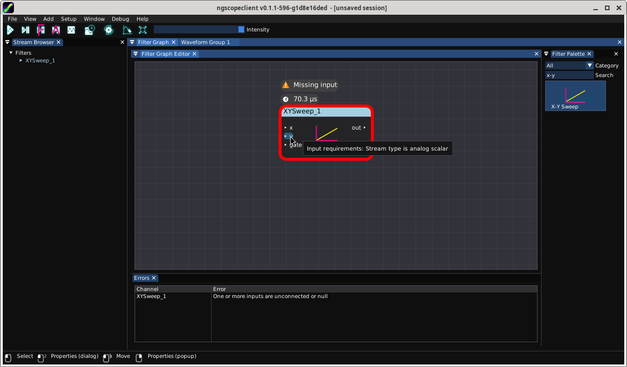627x367 pixels.
Task: Click the fullscreen expand arrows toolbar icon
Action: (142, 30)
